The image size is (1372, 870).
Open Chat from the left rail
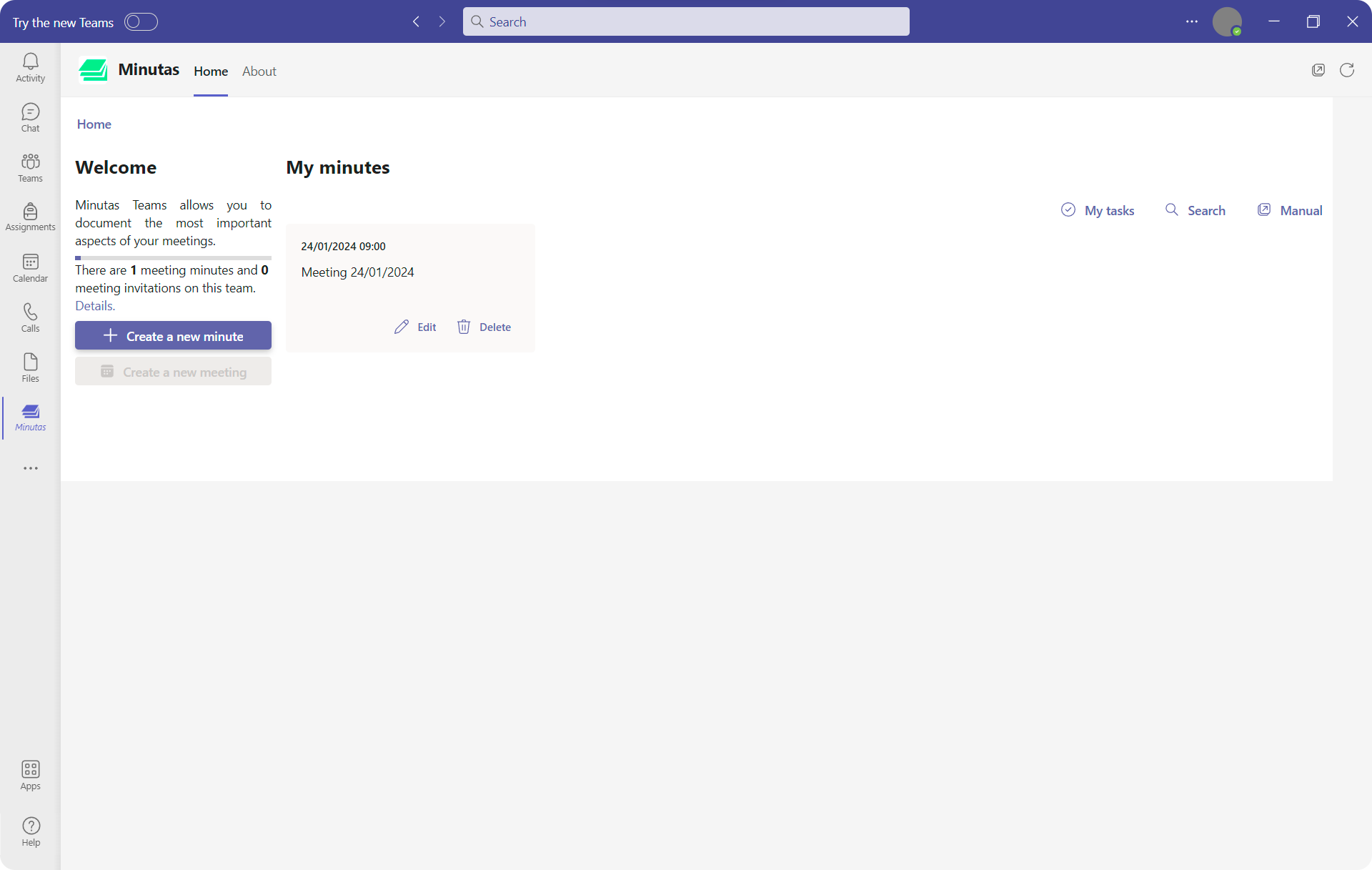click(x=30, y=118)
